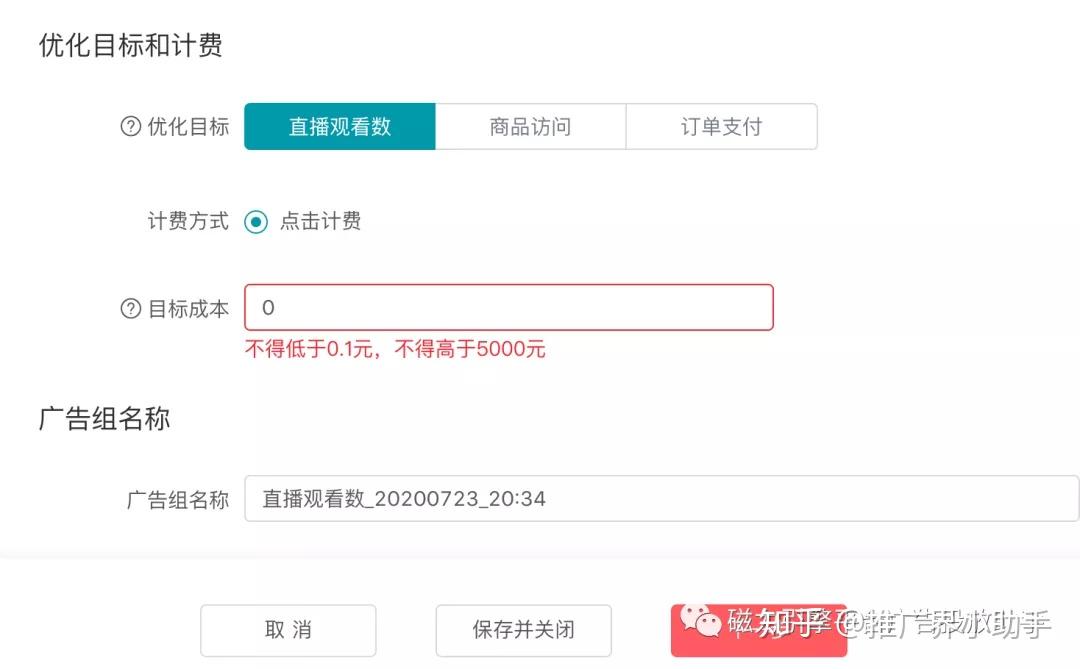Choose the 订单支付 optimization goal

[x=721, y=127]
